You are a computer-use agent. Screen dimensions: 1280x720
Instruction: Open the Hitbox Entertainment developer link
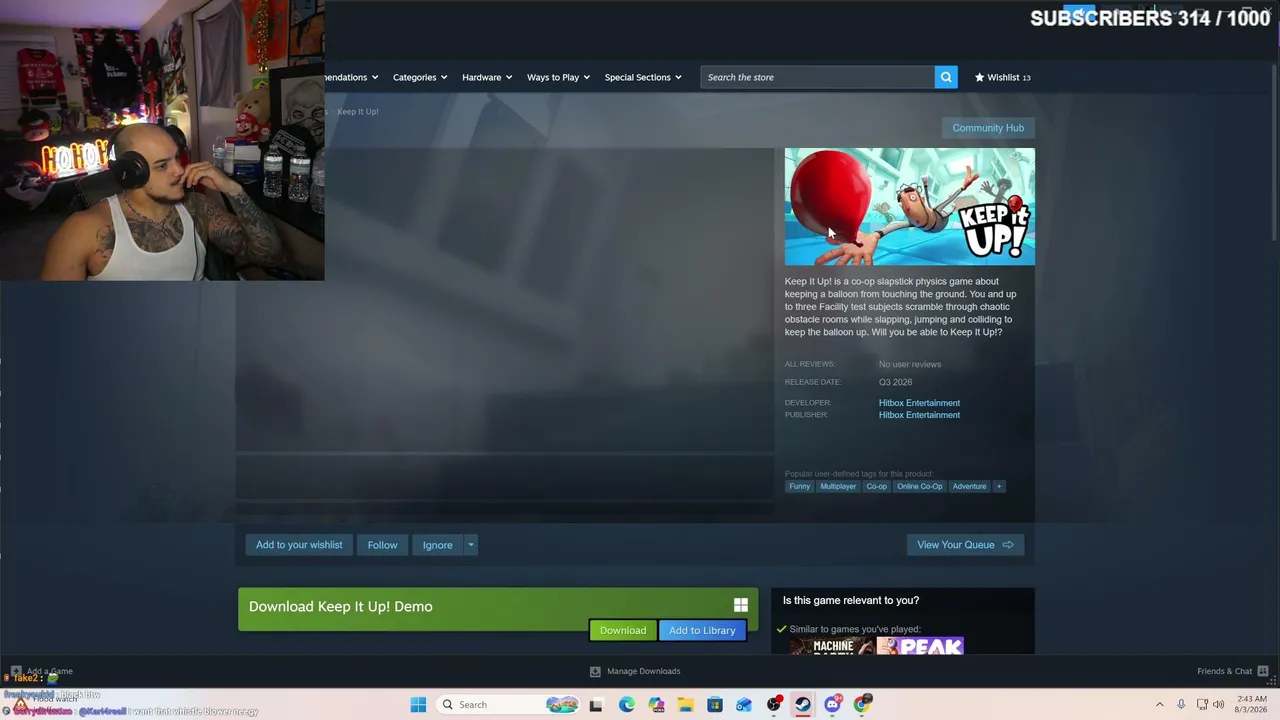click(919, 403)
